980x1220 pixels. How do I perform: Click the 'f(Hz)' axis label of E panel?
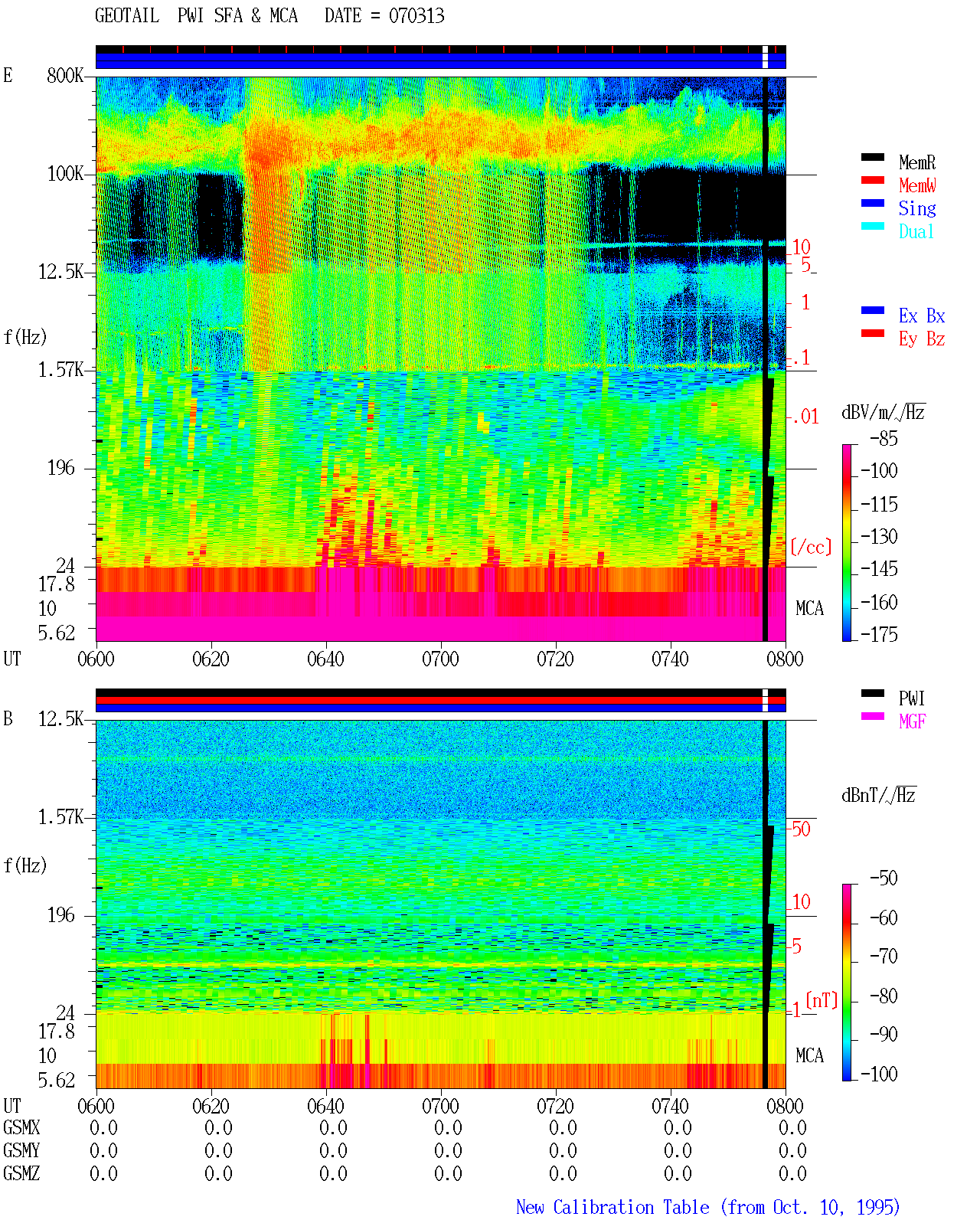pyautogui.click(x=25, y=337)
